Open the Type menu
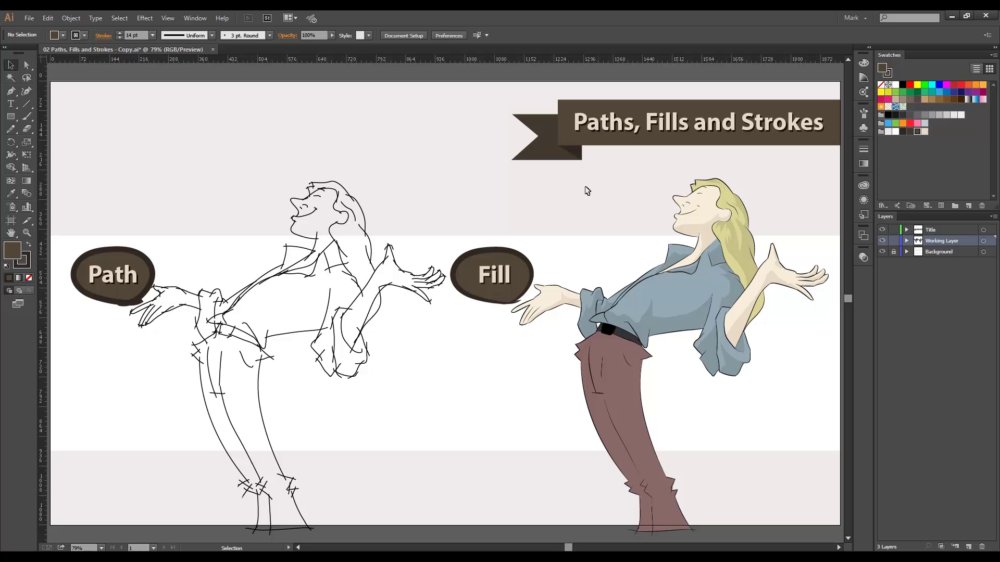The image size is (1000, 562). [x=96, y=18]
